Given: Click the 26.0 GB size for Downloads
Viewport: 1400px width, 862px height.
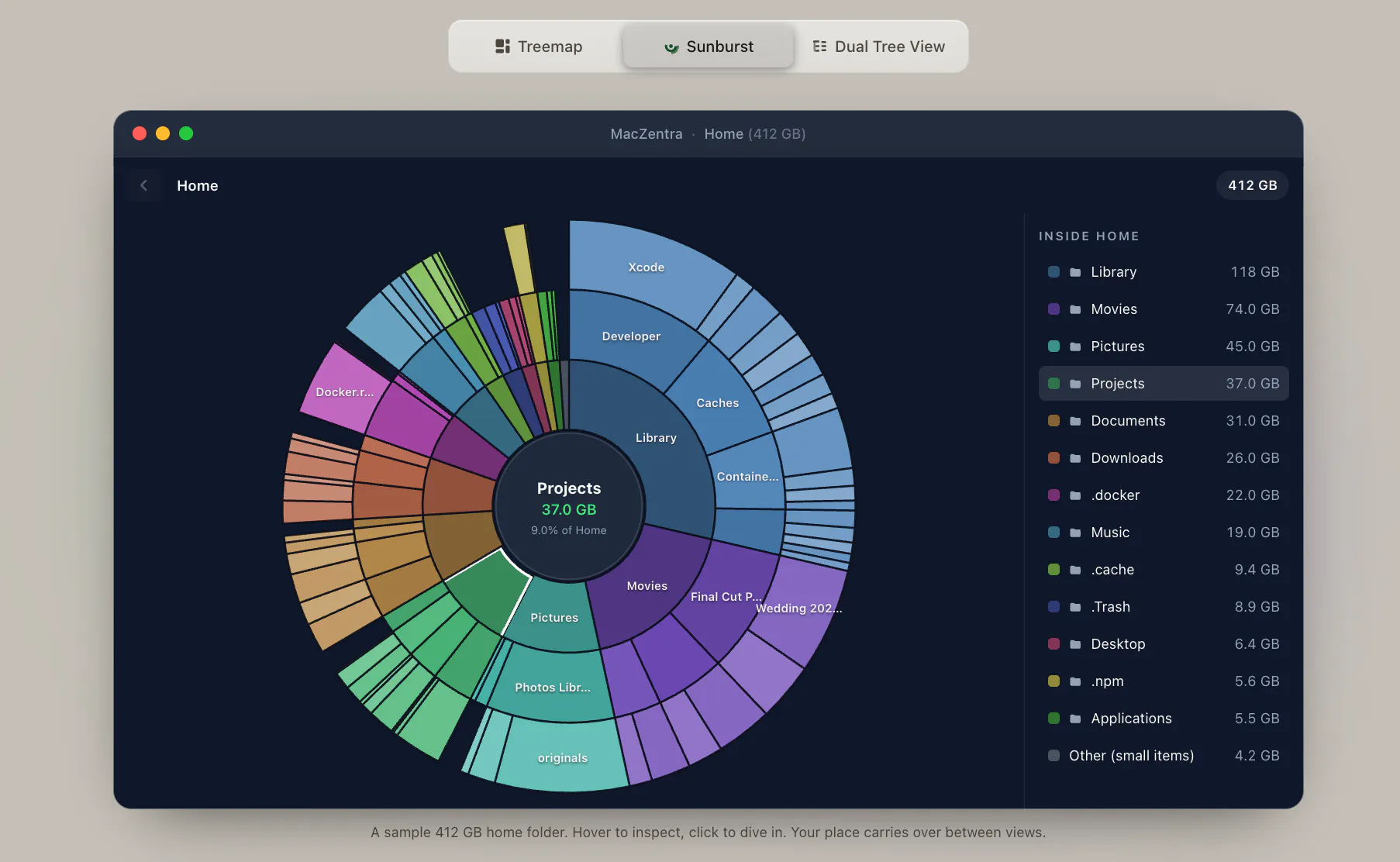Looking at the screenshot, I should (x=1252, y=458).
